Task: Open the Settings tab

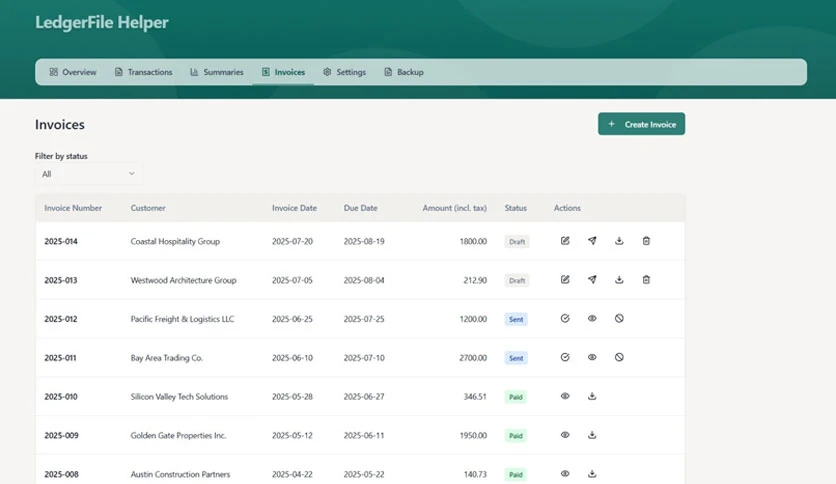Action: pyautogui.click(x=344, y=72)
